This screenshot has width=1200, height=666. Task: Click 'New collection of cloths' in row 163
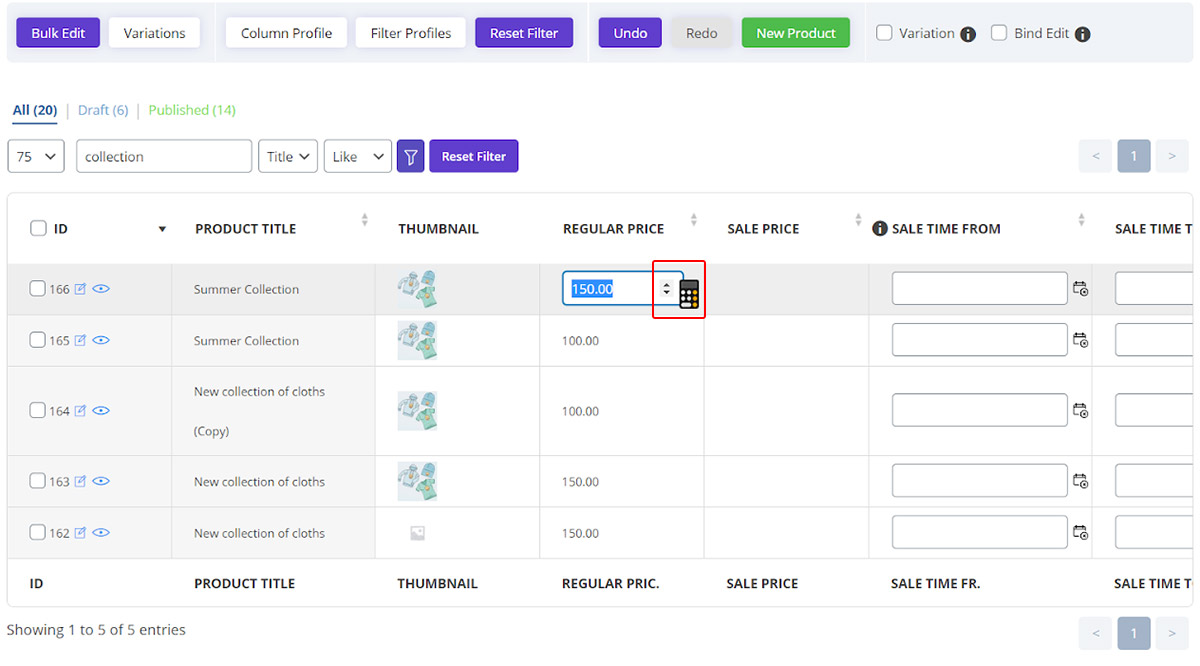[x=259, y=482]
